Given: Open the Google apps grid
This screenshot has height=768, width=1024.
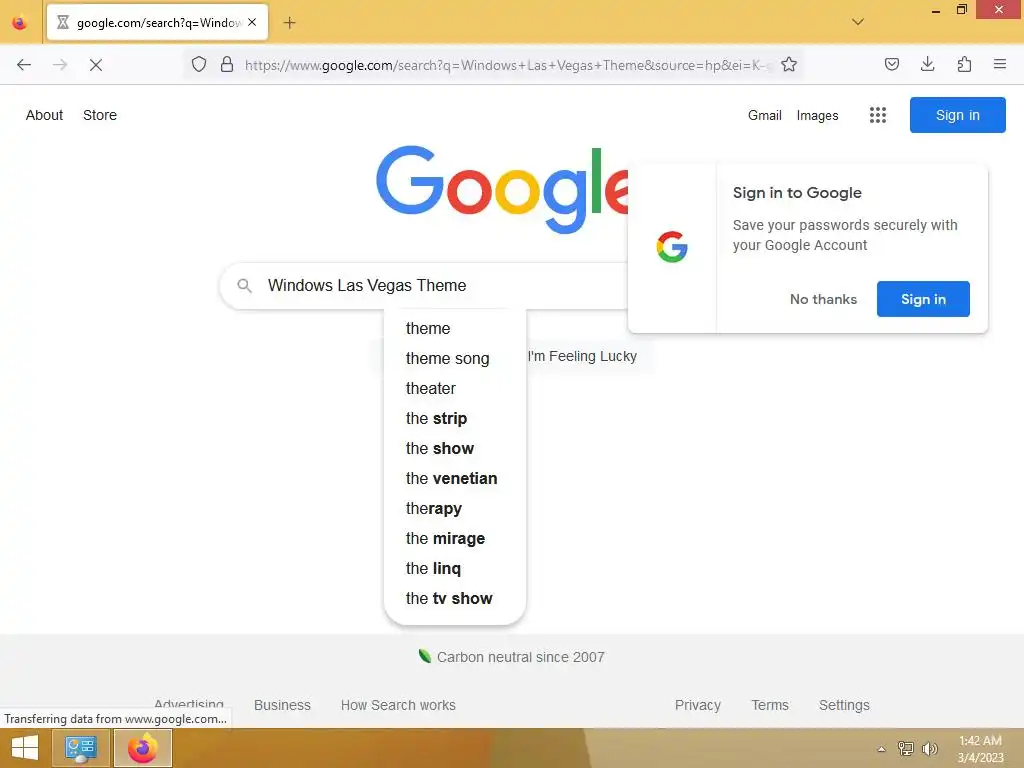Looking at the screenshot, I should pyautogui.click(x=878, y=115).
